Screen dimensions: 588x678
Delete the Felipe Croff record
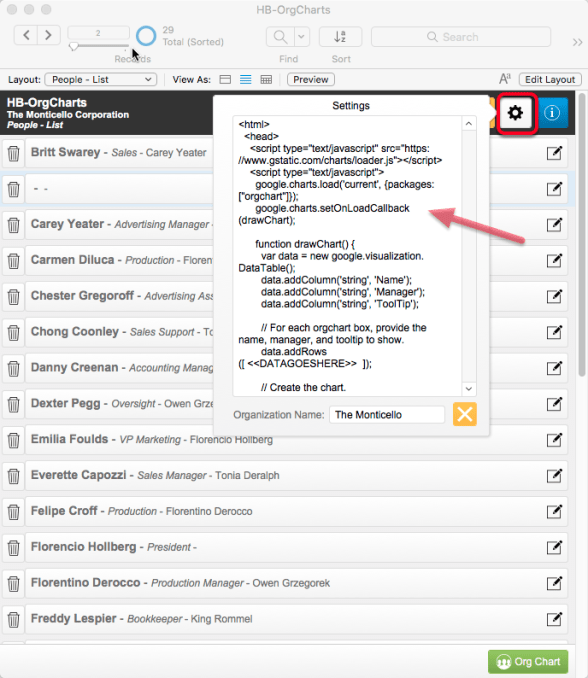(13, 512)
